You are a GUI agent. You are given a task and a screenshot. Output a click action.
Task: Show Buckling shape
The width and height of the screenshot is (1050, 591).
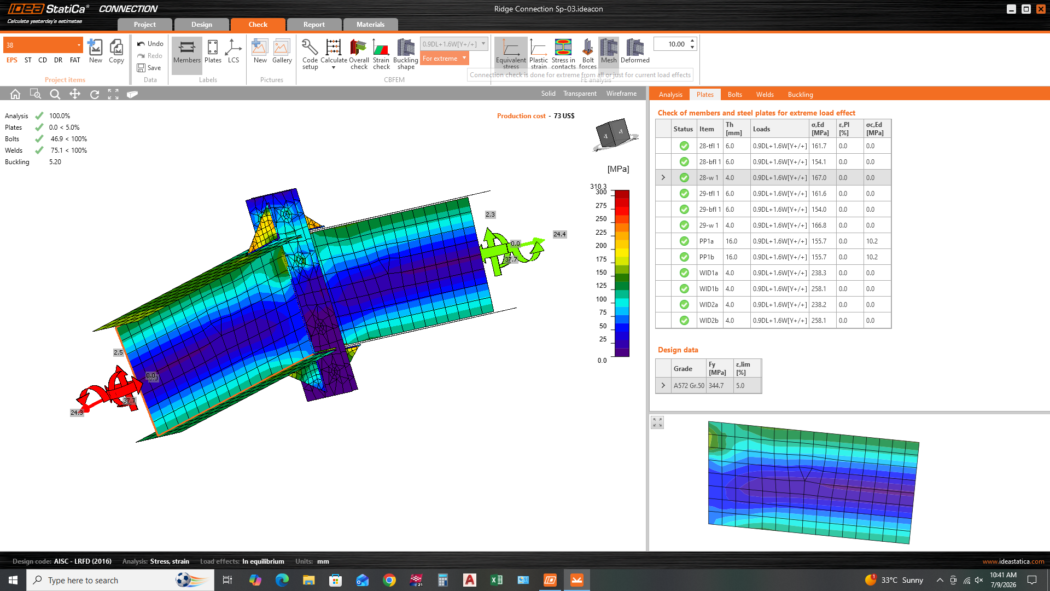point(406,54)
